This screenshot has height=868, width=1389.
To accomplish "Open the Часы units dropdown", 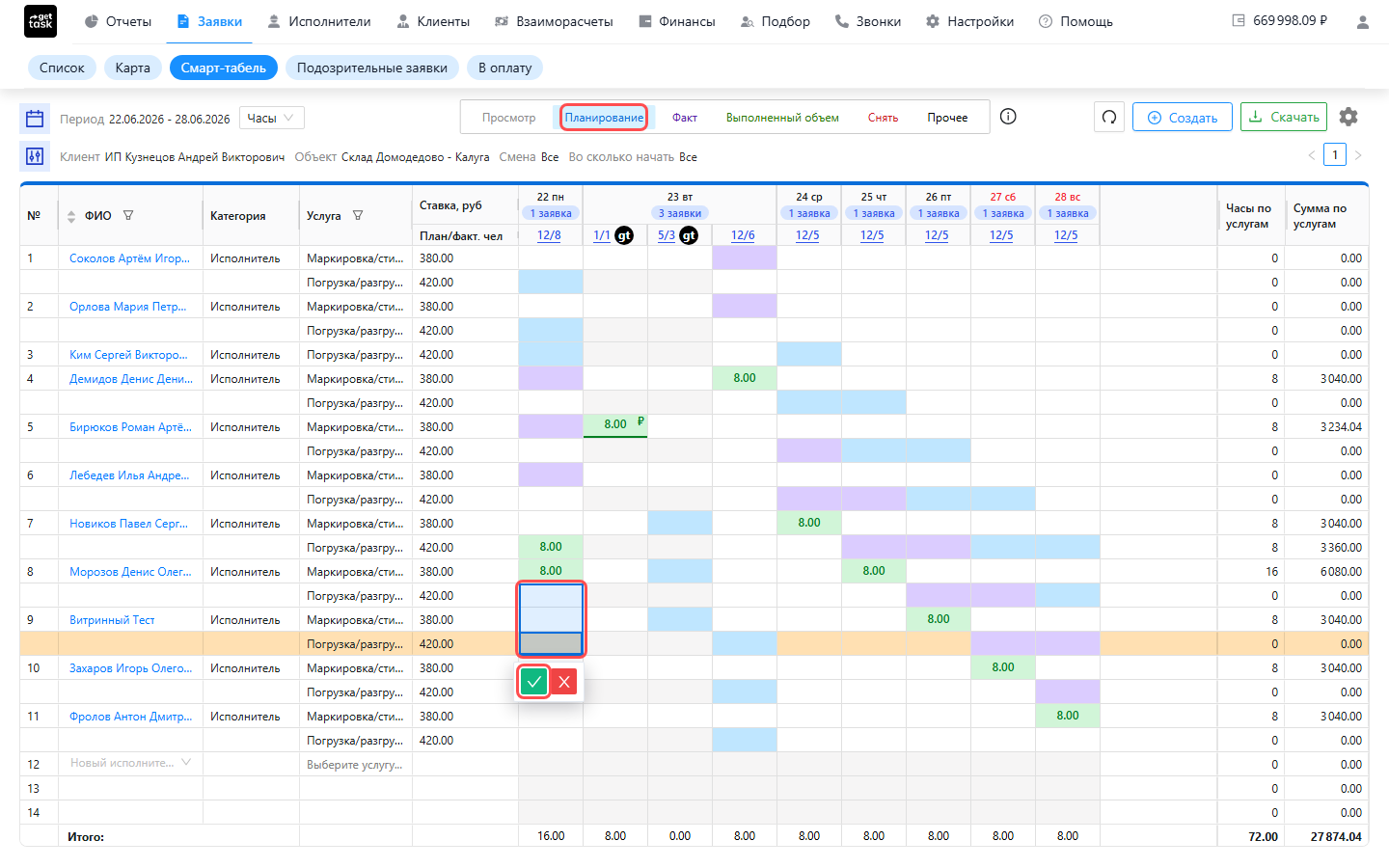I will coord(272,118).
